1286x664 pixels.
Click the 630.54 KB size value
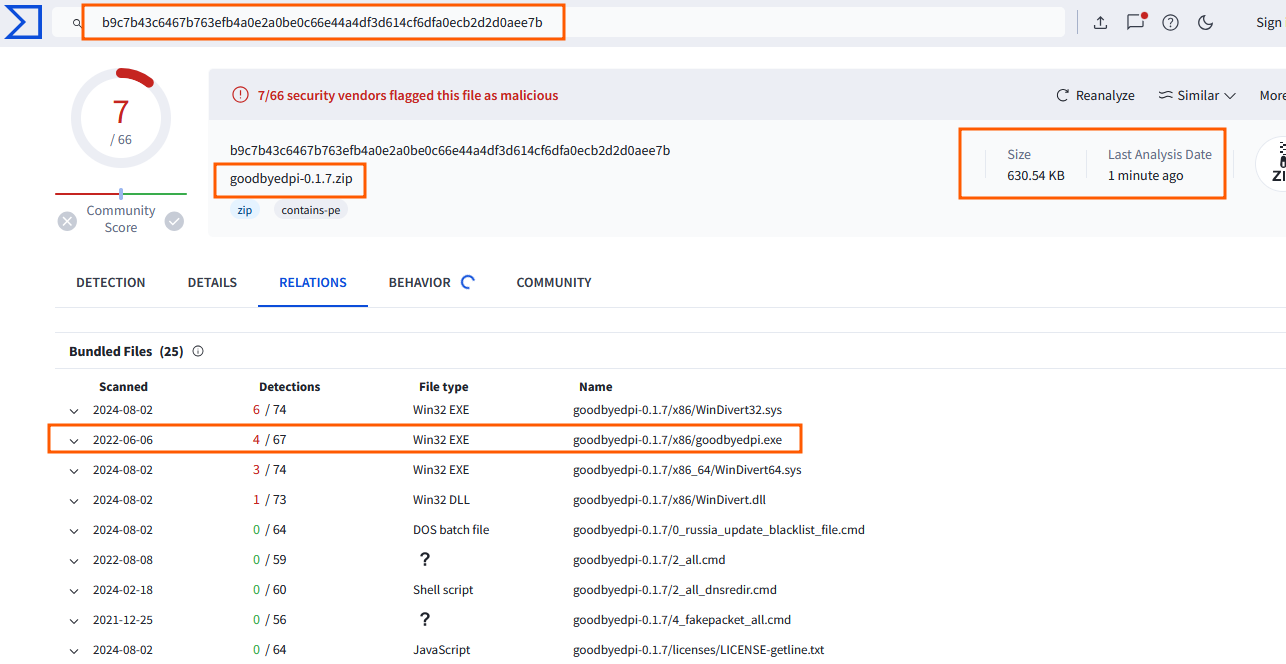click(x=1036, y=176)
